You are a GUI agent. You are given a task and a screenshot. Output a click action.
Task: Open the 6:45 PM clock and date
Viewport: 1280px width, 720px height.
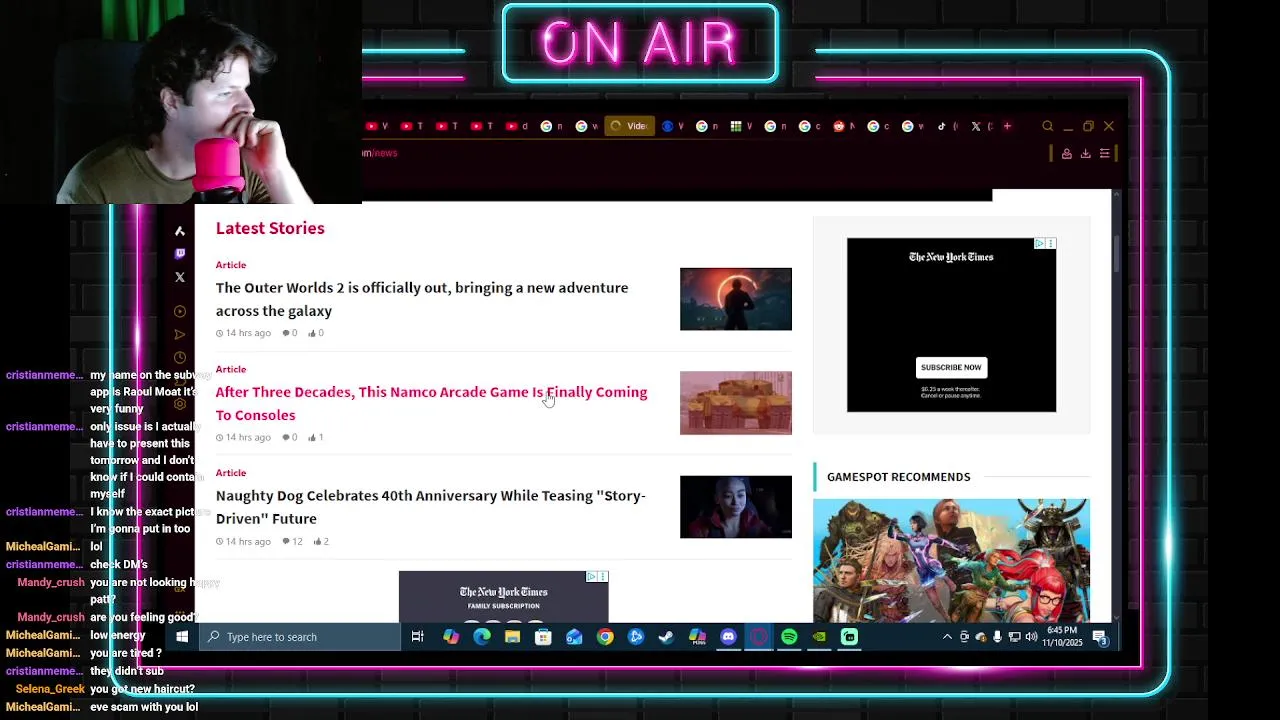pos(1062,637)
